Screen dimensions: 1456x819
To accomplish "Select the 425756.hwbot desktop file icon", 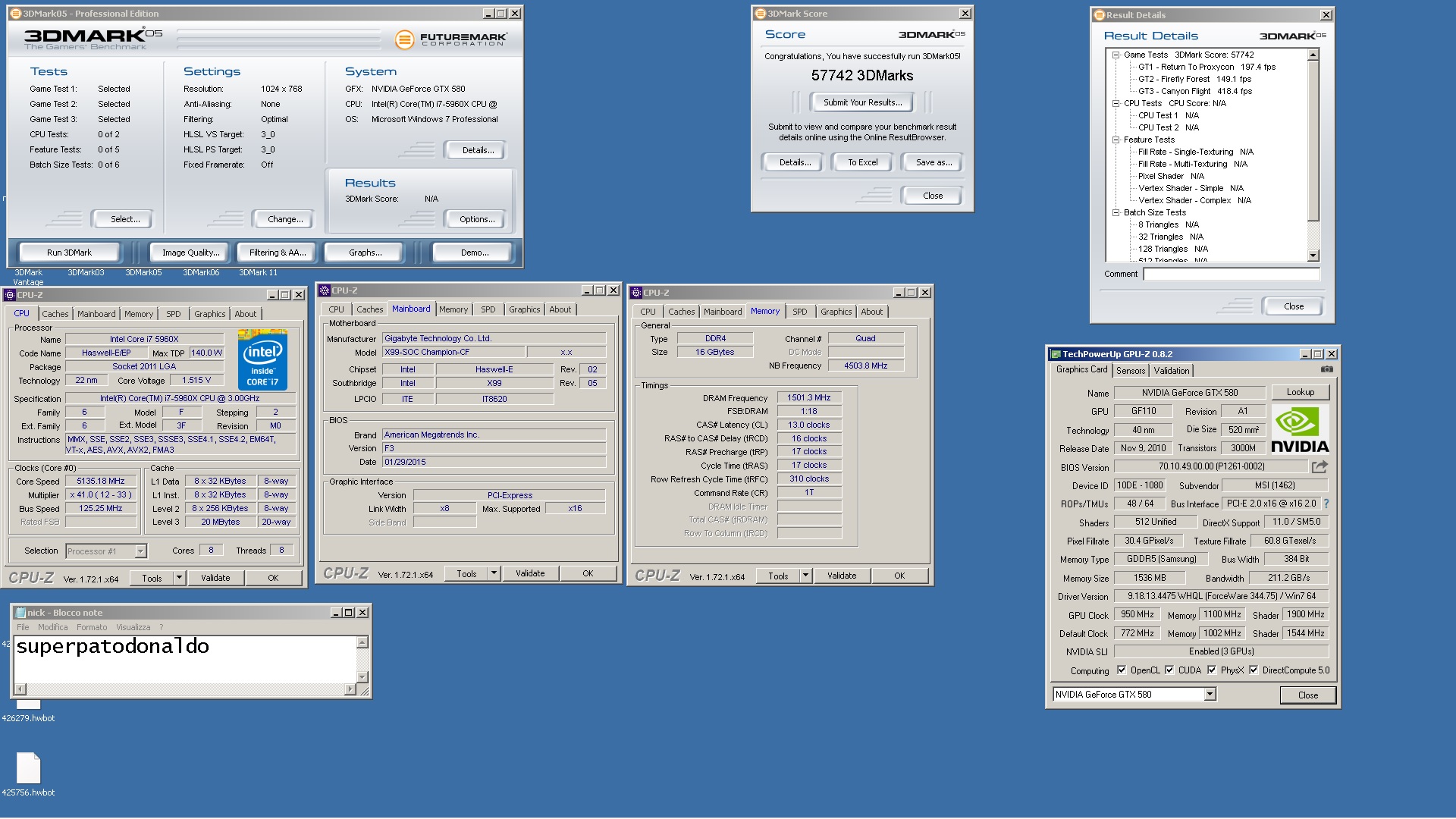I will pyautogui.click(x=28, y=774).
